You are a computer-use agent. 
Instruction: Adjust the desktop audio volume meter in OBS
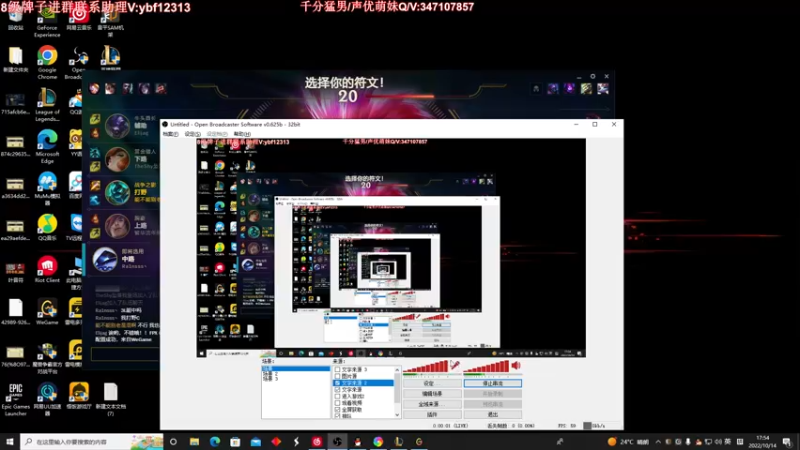coord(486,366)
